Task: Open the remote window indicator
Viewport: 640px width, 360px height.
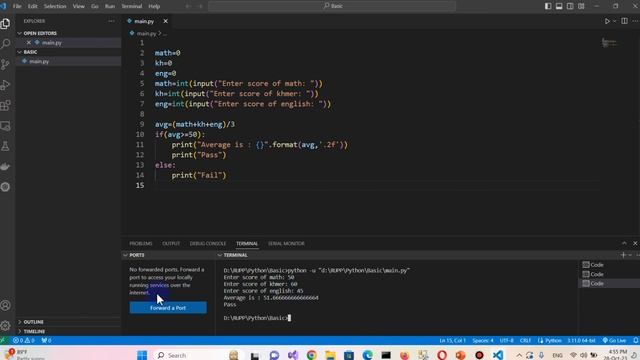Action: click(x=4, y=340)
